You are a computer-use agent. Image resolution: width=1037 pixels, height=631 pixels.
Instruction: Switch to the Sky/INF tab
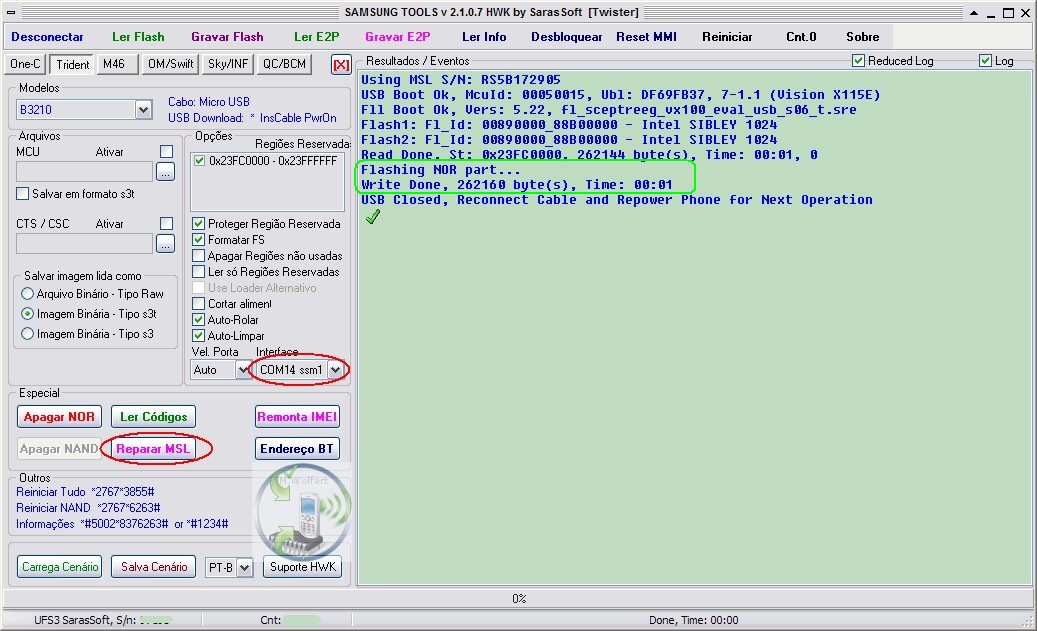pos(228,64)
